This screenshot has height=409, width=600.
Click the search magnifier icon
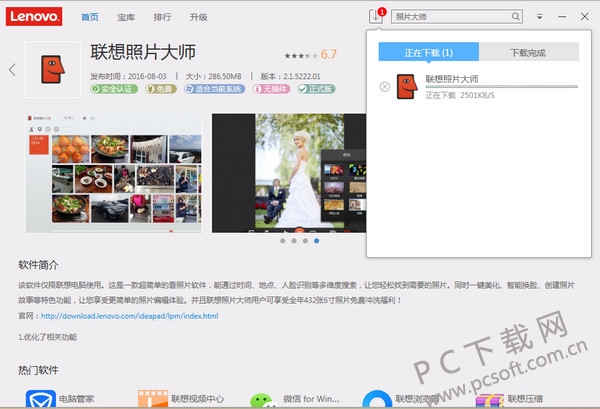tap(515, 16)
